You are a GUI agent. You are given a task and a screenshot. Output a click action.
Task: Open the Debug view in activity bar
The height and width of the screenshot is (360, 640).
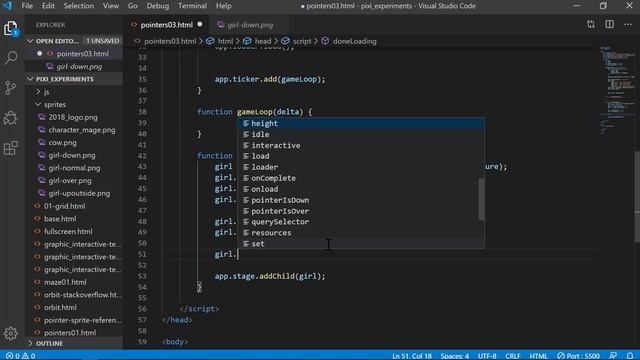(x=11, y=118)
